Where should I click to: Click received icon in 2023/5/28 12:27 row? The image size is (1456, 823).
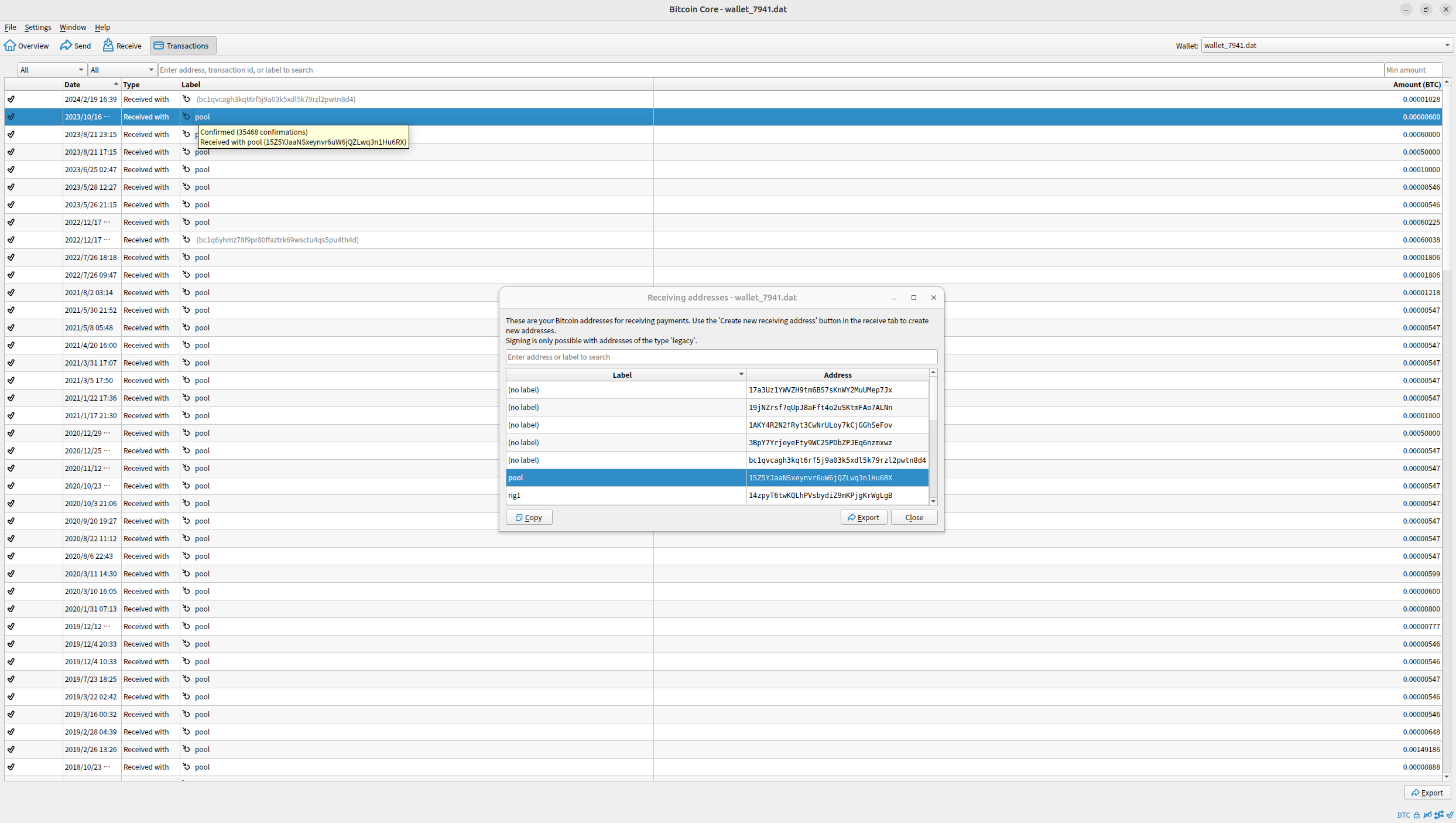click(186, 187)
